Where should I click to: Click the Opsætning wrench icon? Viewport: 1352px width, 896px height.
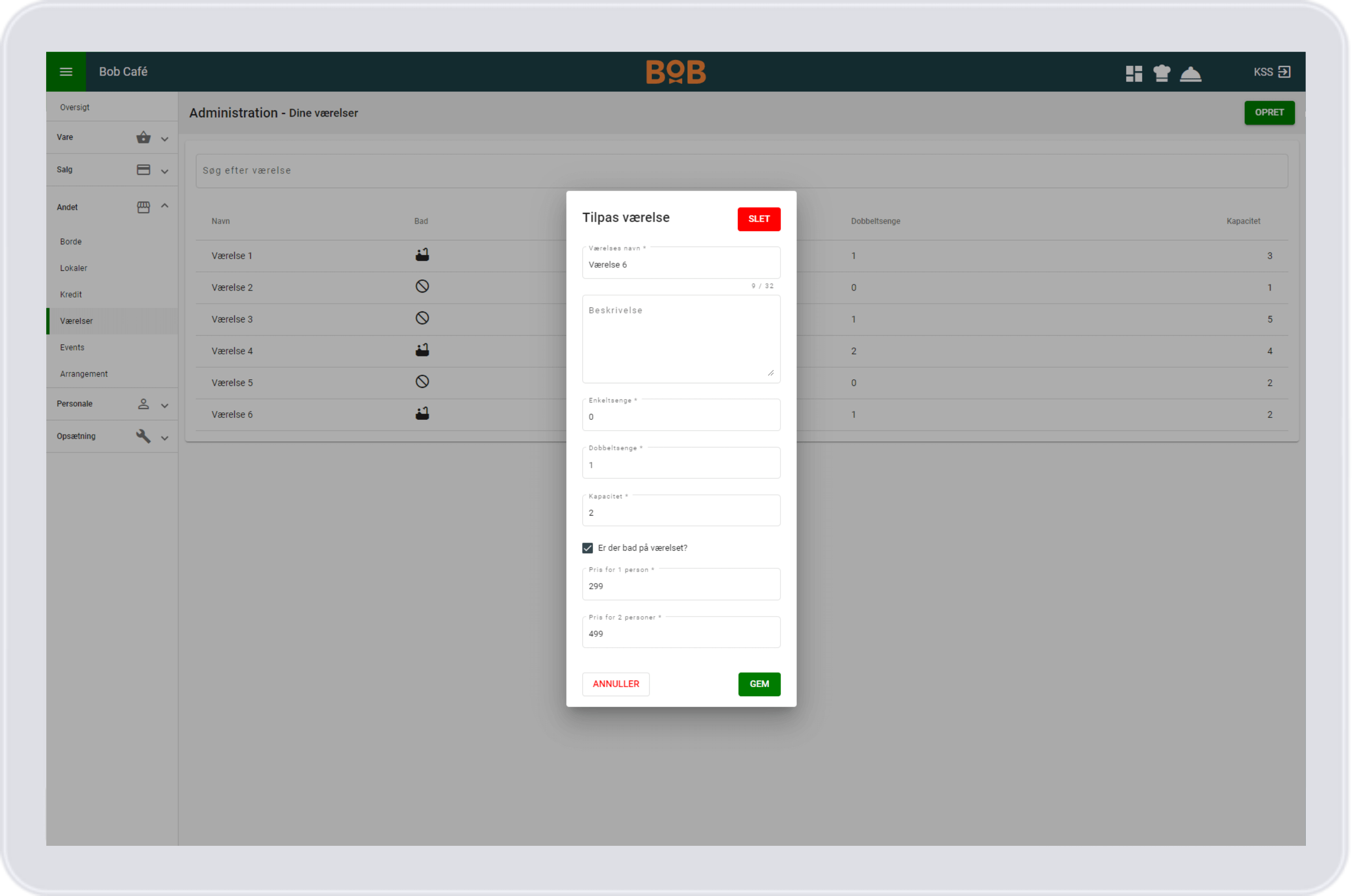[144, 436]
